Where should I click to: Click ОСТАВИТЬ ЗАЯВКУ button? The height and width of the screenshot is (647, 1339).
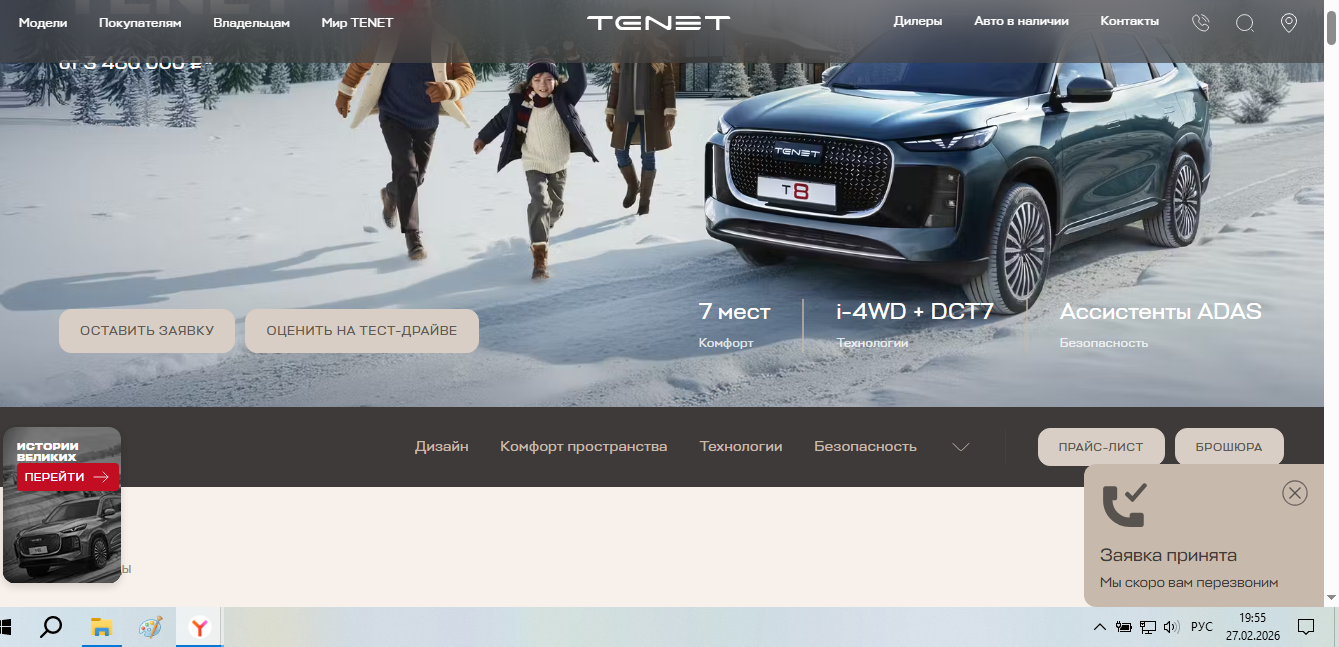[x=147, y=331]
